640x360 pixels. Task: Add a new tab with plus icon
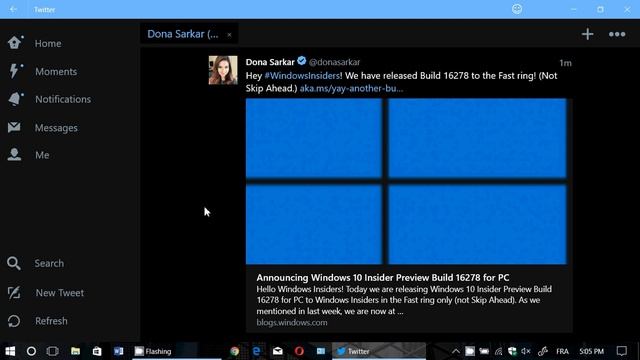coord(587,34)
